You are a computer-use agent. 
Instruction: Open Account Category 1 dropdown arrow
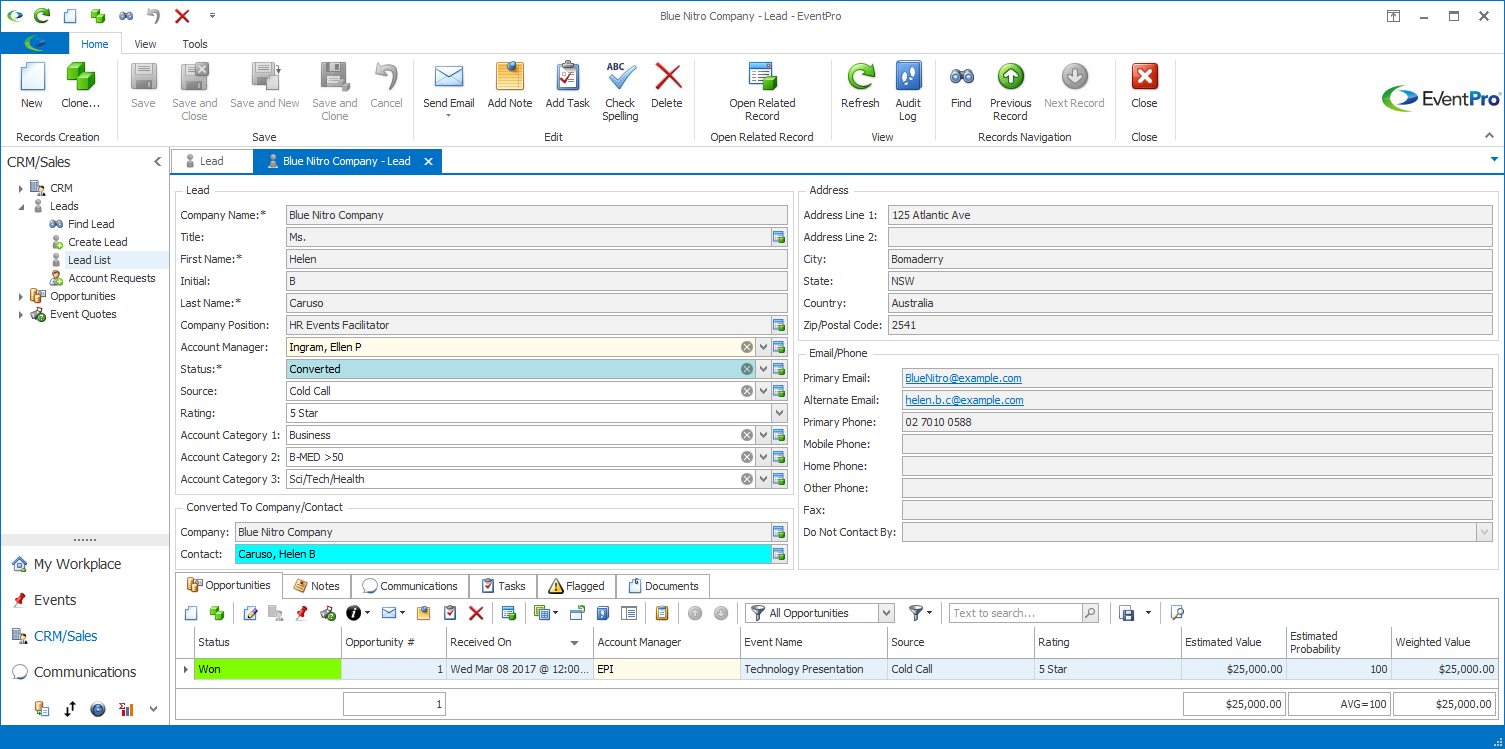[763, 435]
